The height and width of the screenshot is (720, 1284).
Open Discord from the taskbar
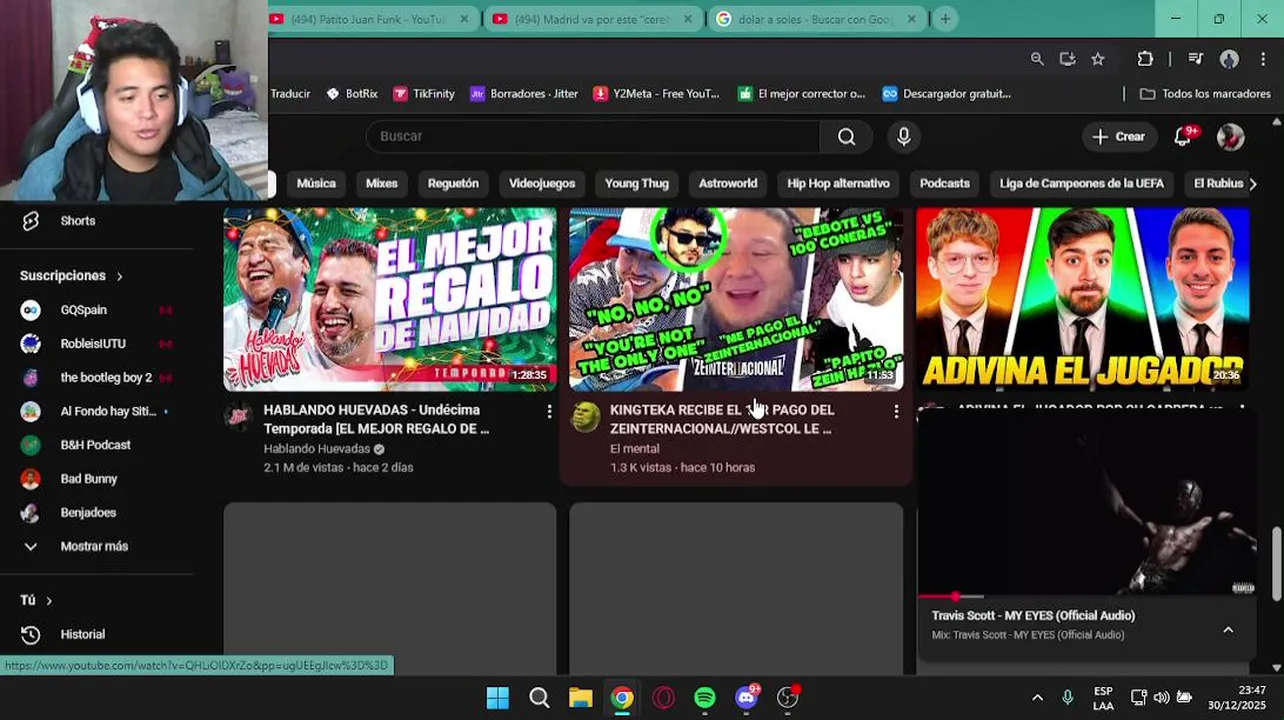(747, 697)
